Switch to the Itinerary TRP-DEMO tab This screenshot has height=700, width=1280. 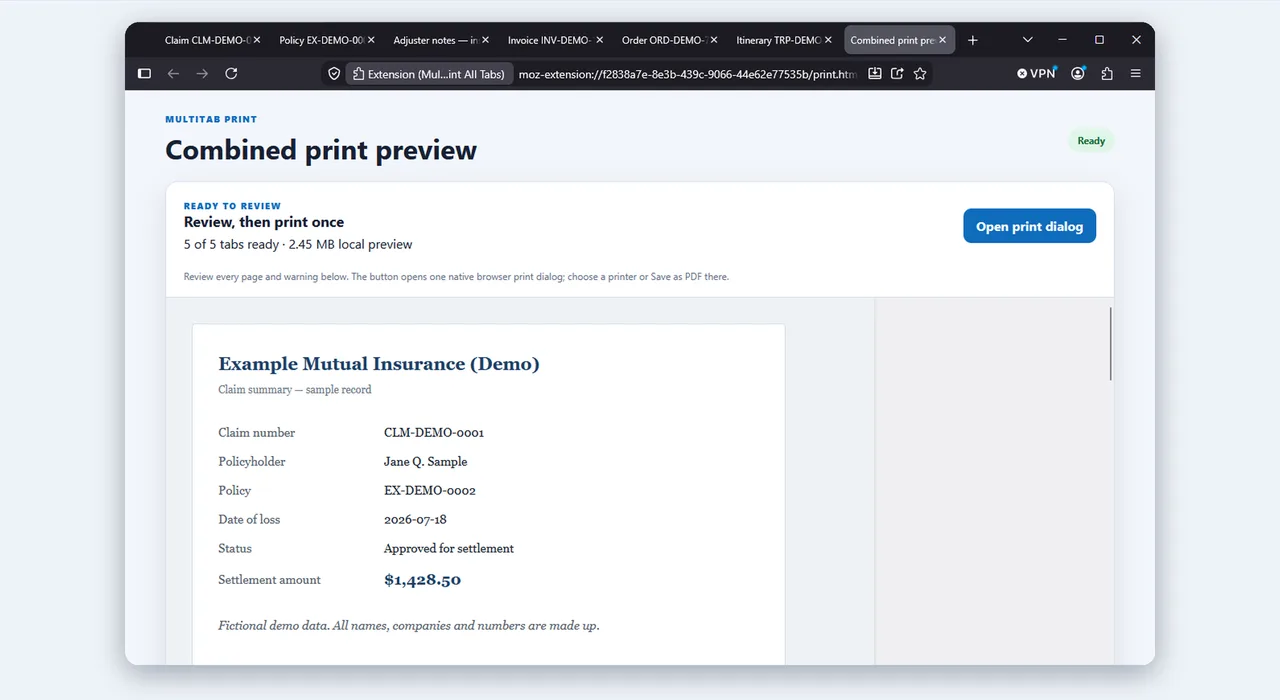[776, 40]
